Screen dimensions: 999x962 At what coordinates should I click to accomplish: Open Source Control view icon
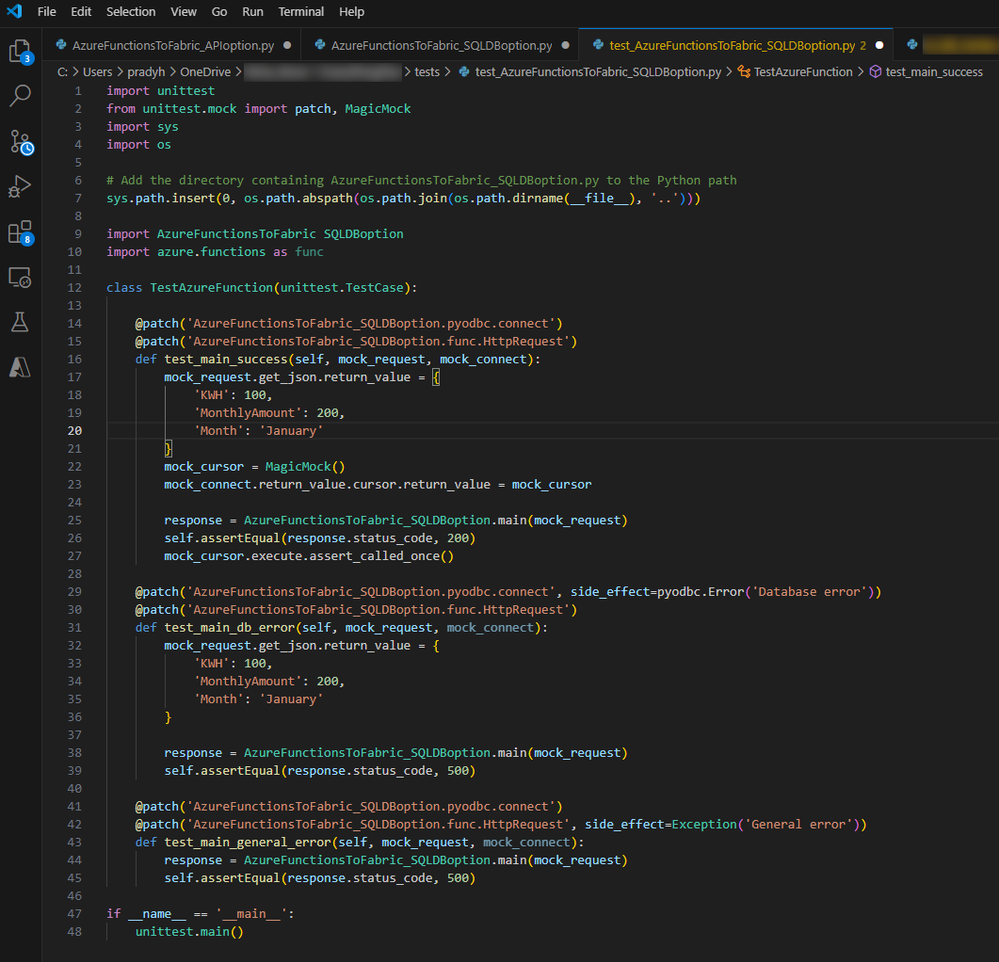click(x=20, y=142)
